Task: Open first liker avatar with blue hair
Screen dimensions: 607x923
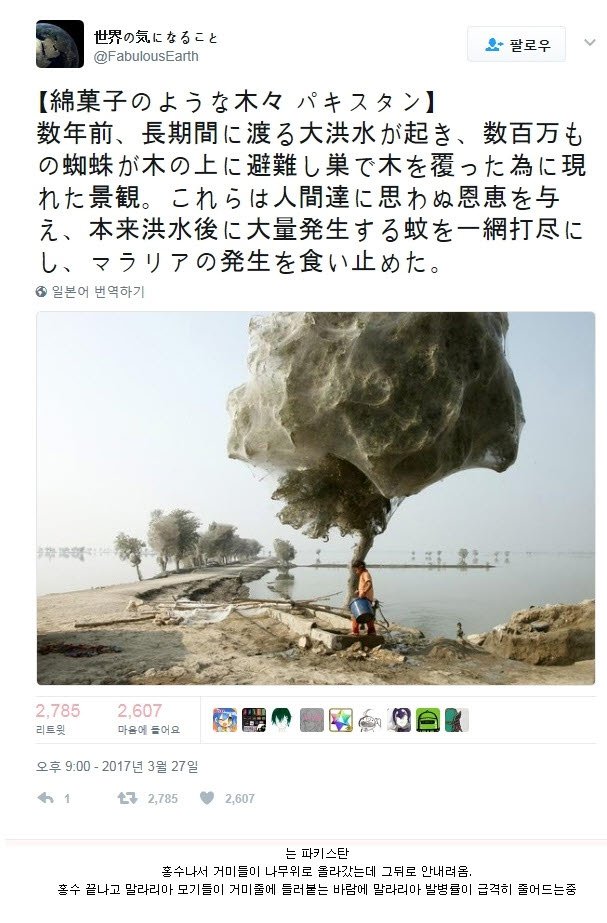Action: 225,720
